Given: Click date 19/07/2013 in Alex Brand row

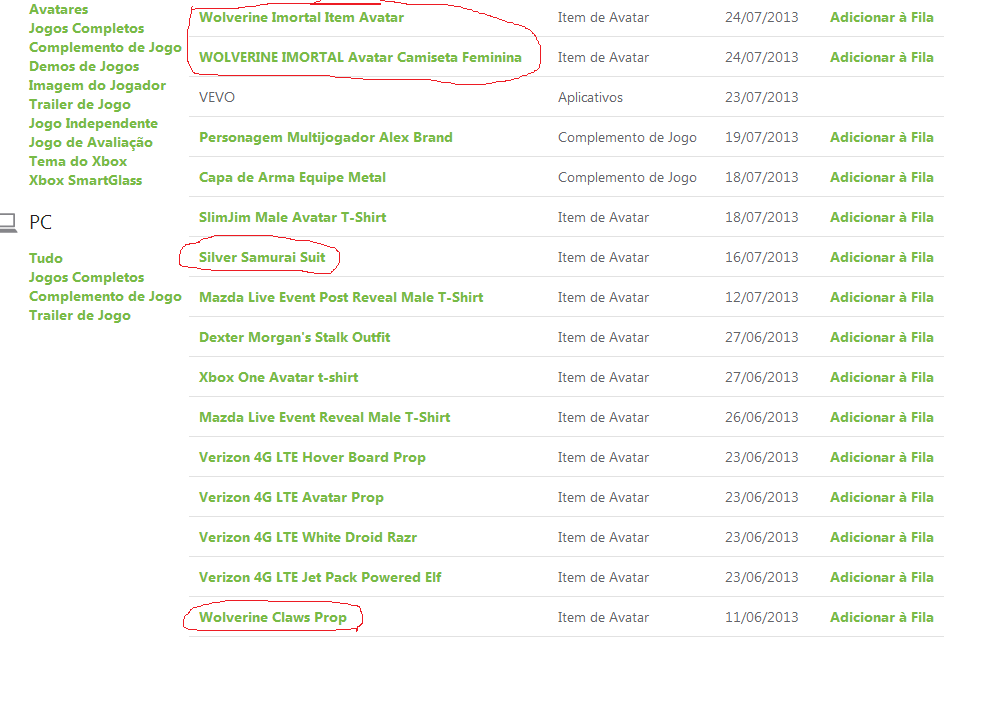Looking at the screenshot, I should pyautogui.click(x=762, y=137).
